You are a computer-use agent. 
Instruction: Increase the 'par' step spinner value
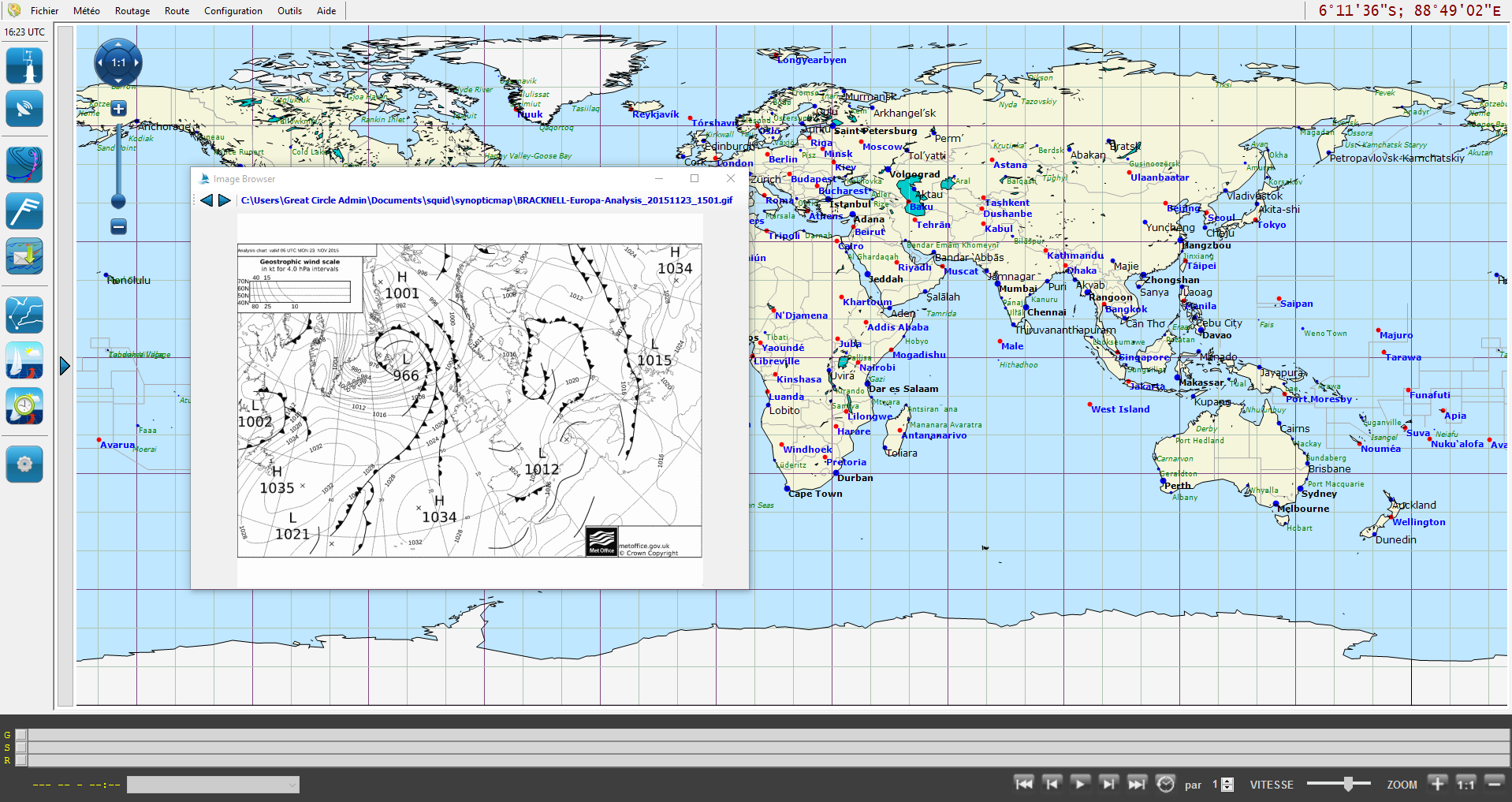click(1227, 781)
